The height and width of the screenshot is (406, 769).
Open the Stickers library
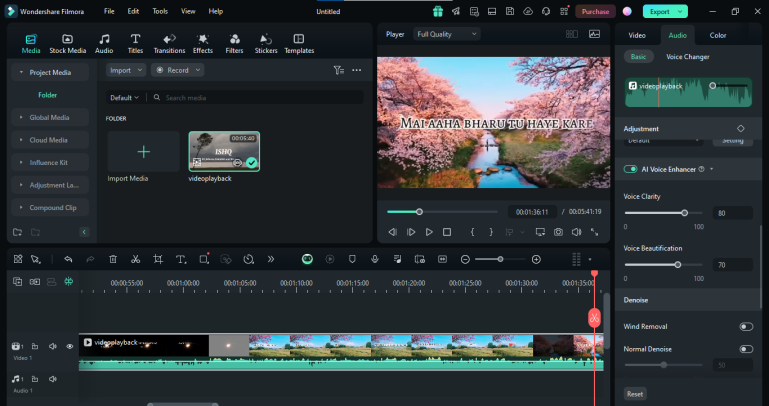[266, 43]
